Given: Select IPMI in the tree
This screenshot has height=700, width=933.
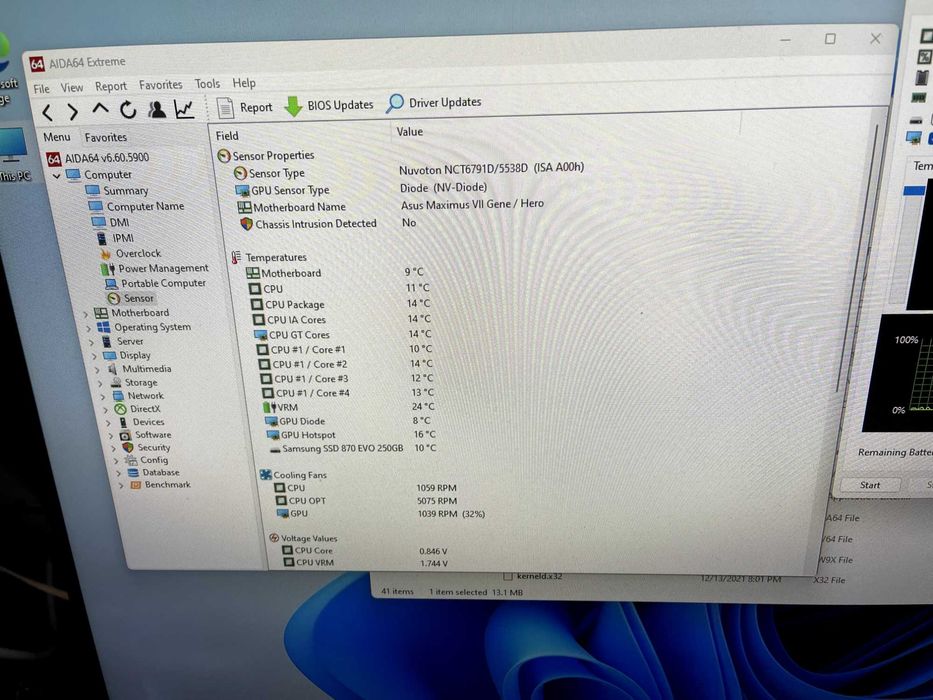Looking at the screenshot, I should [116, 238].
